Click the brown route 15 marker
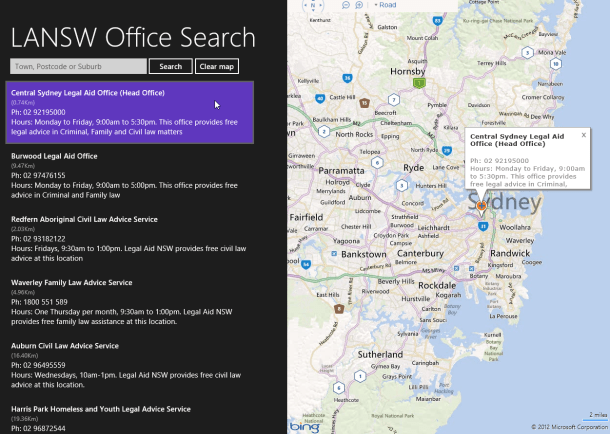This screenshot has width=610, height=434. click(364, 103)
